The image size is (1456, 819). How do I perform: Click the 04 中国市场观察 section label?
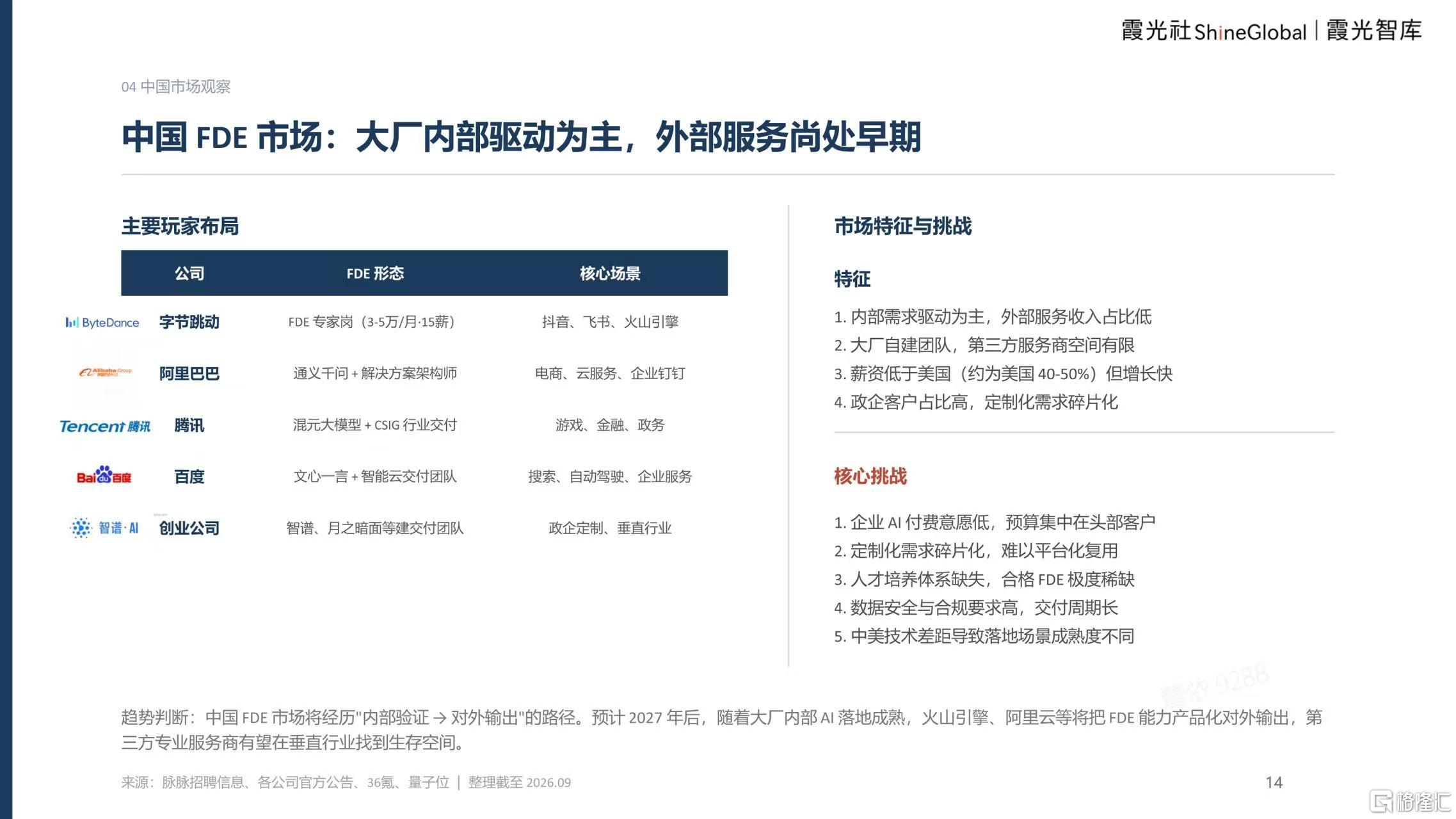176,86
